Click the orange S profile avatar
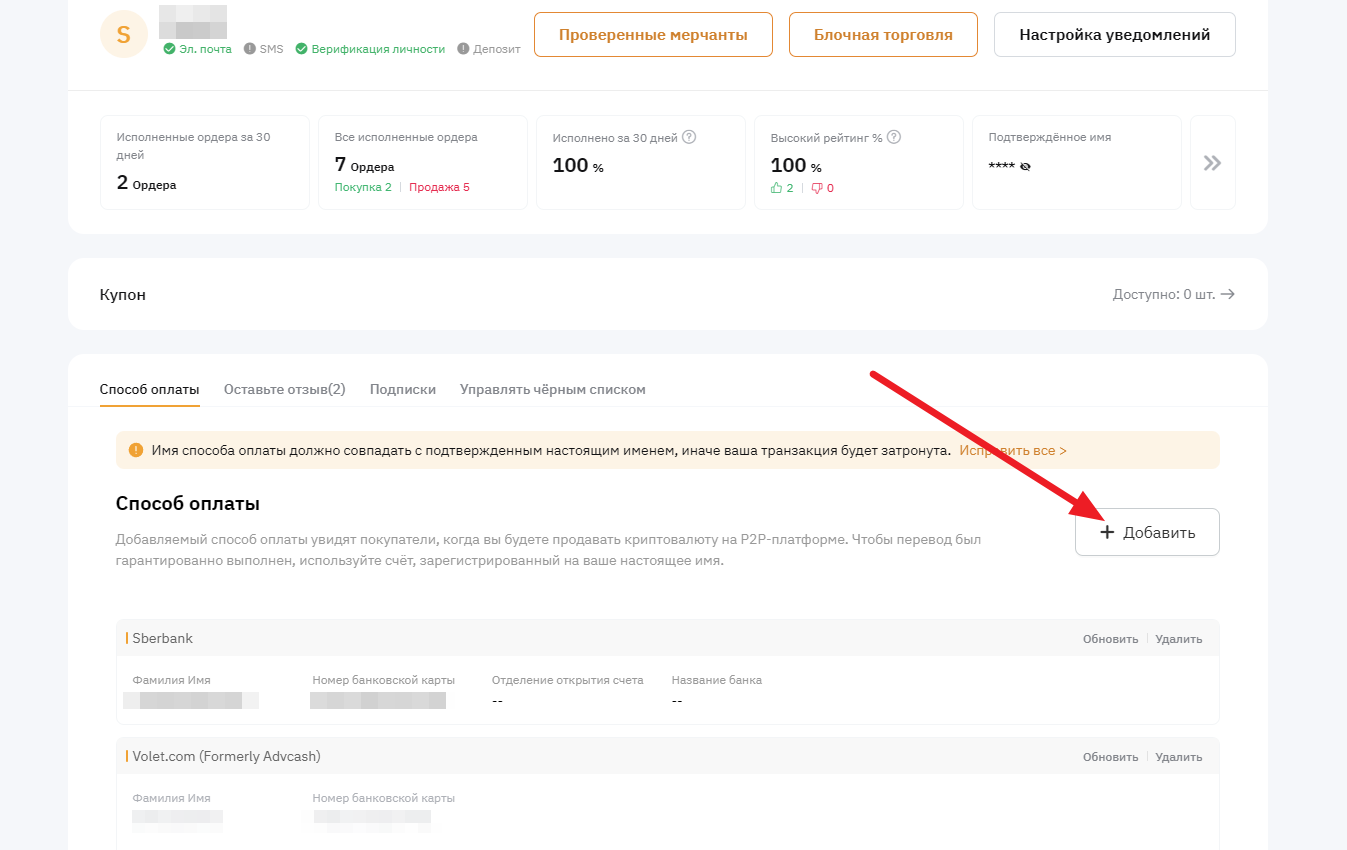Screen dimensions: 1347x850 124,34
